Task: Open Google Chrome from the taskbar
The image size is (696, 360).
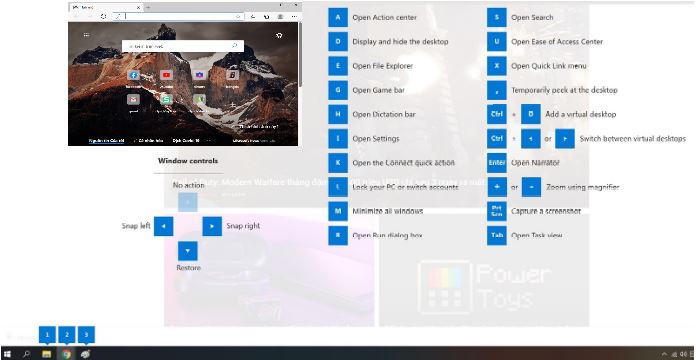Action: 67,354
